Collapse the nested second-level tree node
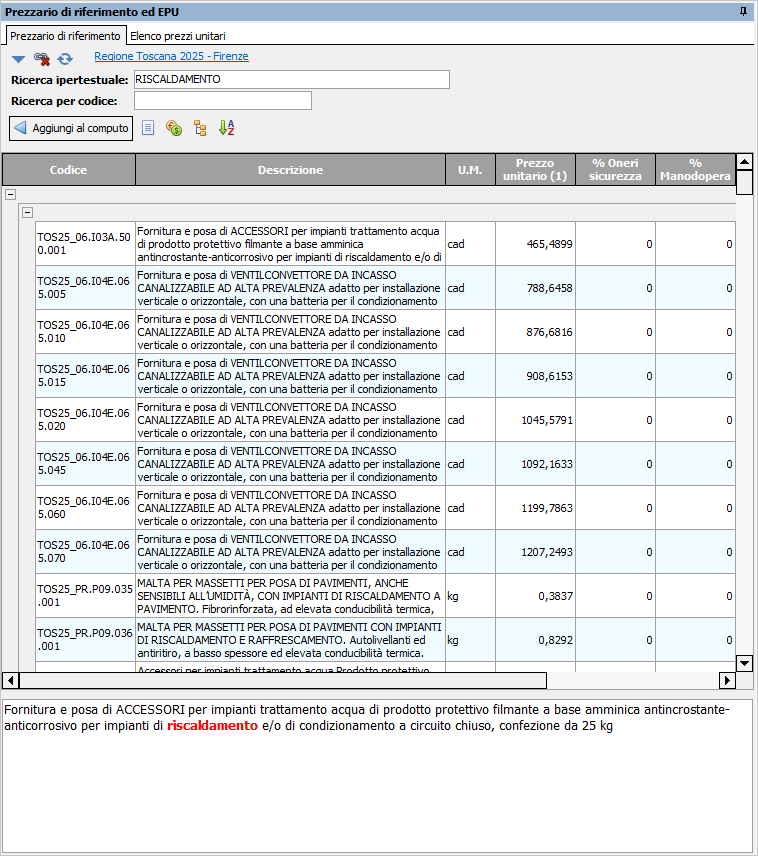Screen dimensions: 758x856 click(28, 212)
